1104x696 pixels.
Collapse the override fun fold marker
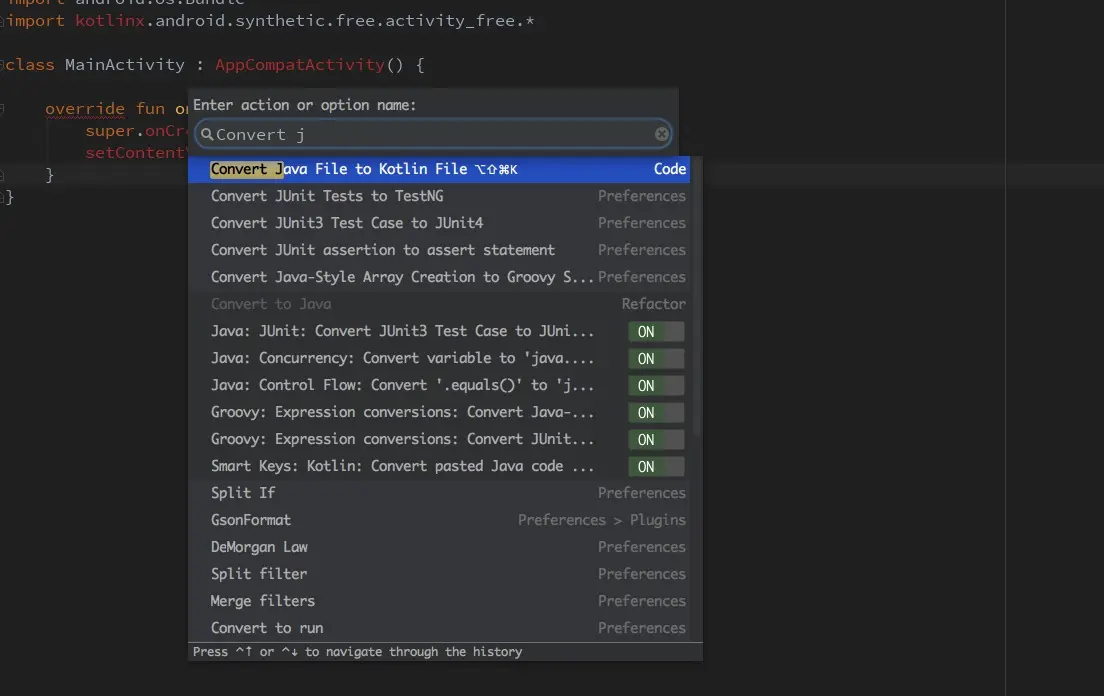pyautogui.click(x=3, y=108)
